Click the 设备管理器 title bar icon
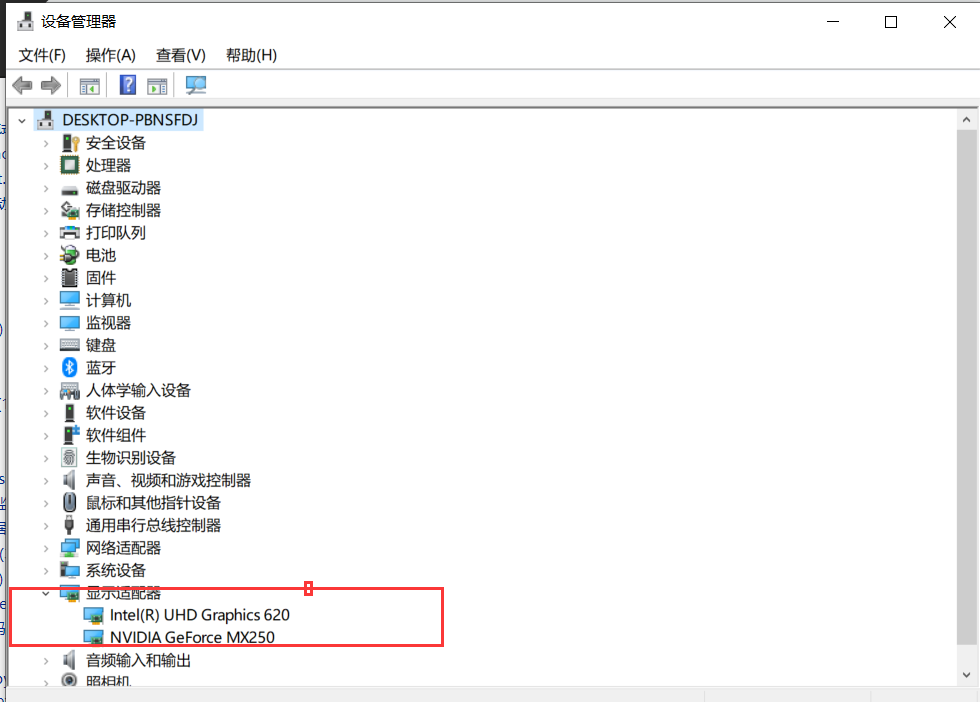 [x=26, y=21]
